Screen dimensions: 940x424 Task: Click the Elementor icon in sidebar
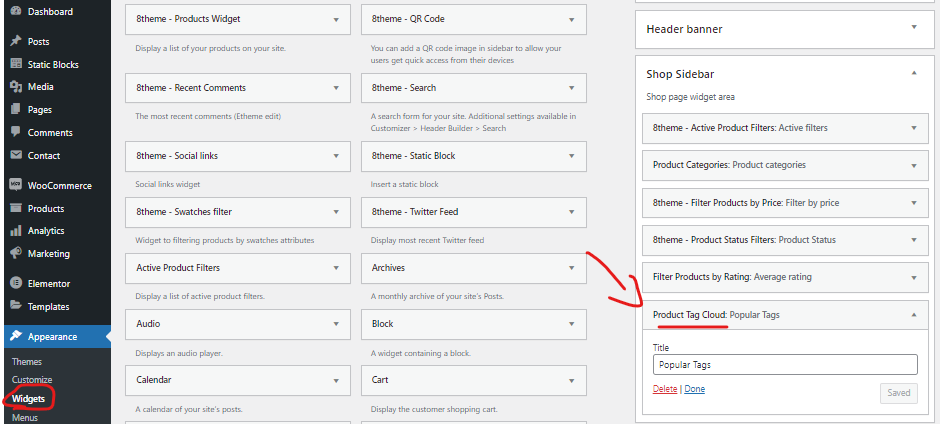[x=16, y=284]
